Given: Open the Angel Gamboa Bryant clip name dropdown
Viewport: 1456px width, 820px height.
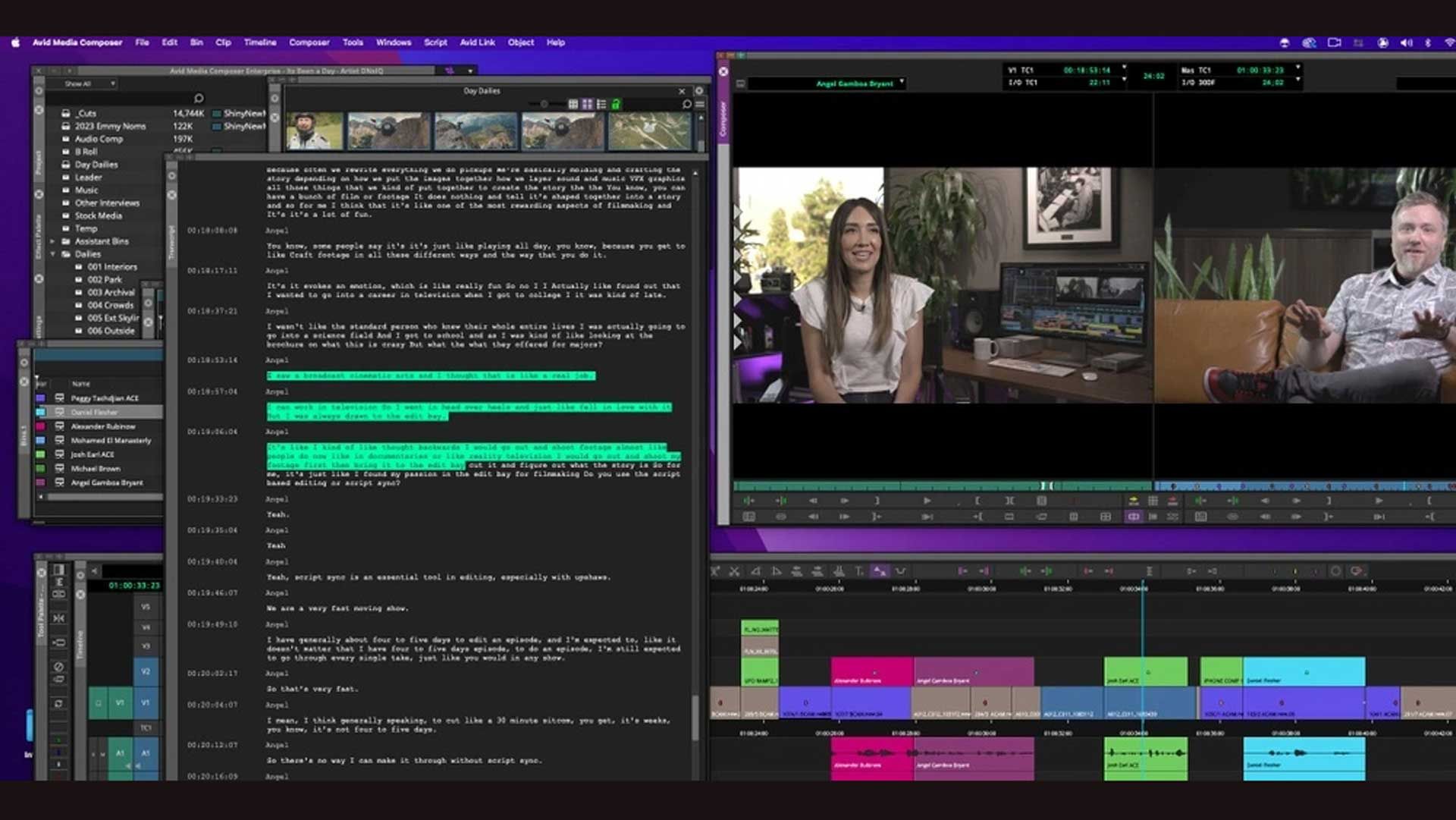Looking at the screenshot, I should coord(902,84).
